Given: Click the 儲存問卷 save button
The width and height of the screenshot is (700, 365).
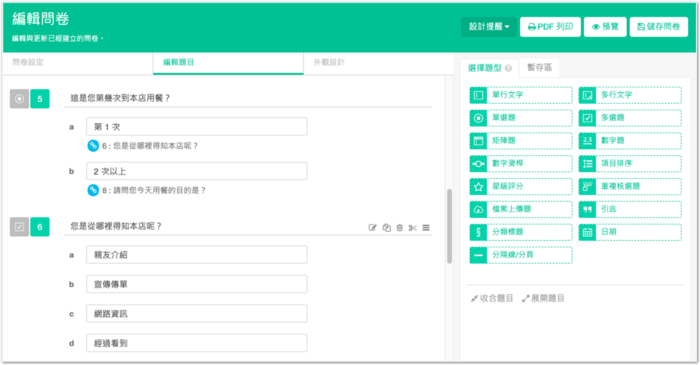Looking at the screenshot, I should tap(658, 27).
